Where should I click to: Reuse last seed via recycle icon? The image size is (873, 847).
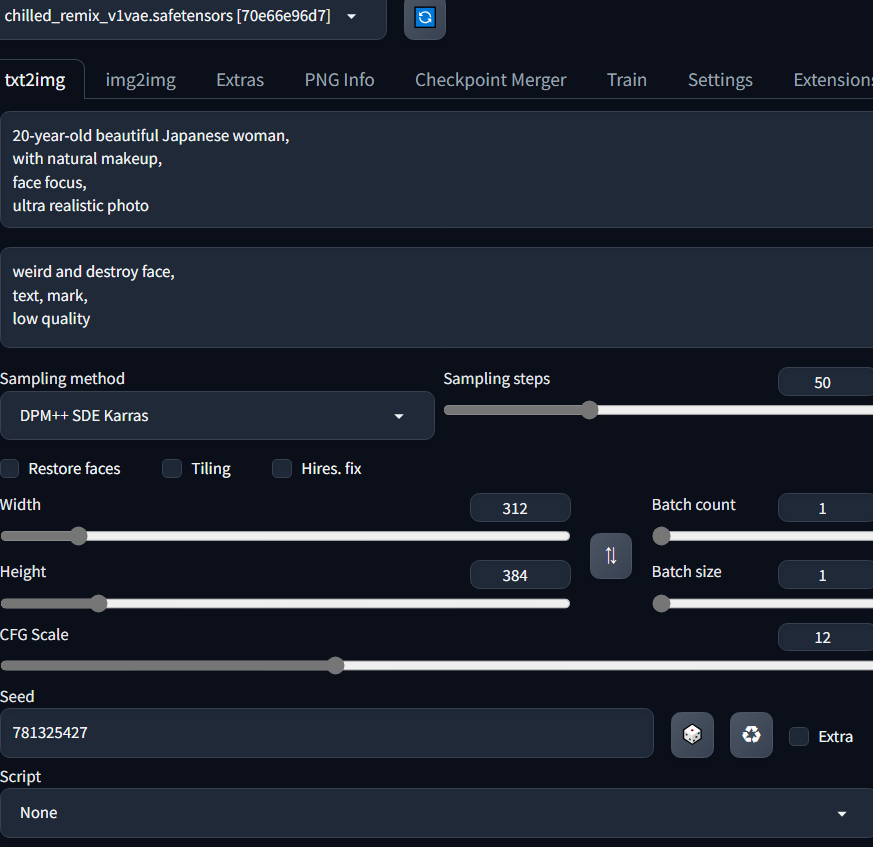click(x=751, y=735)
